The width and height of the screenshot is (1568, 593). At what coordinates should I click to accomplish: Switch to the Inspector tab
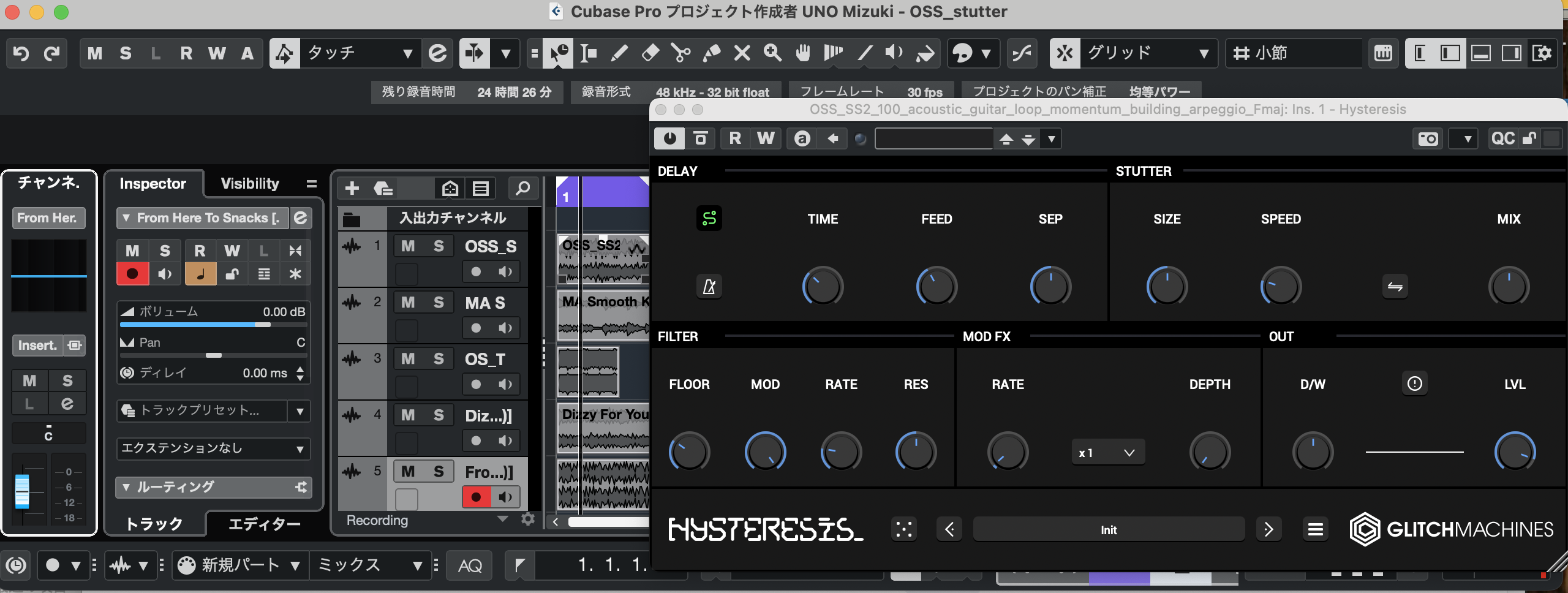[x=153, y=184]
